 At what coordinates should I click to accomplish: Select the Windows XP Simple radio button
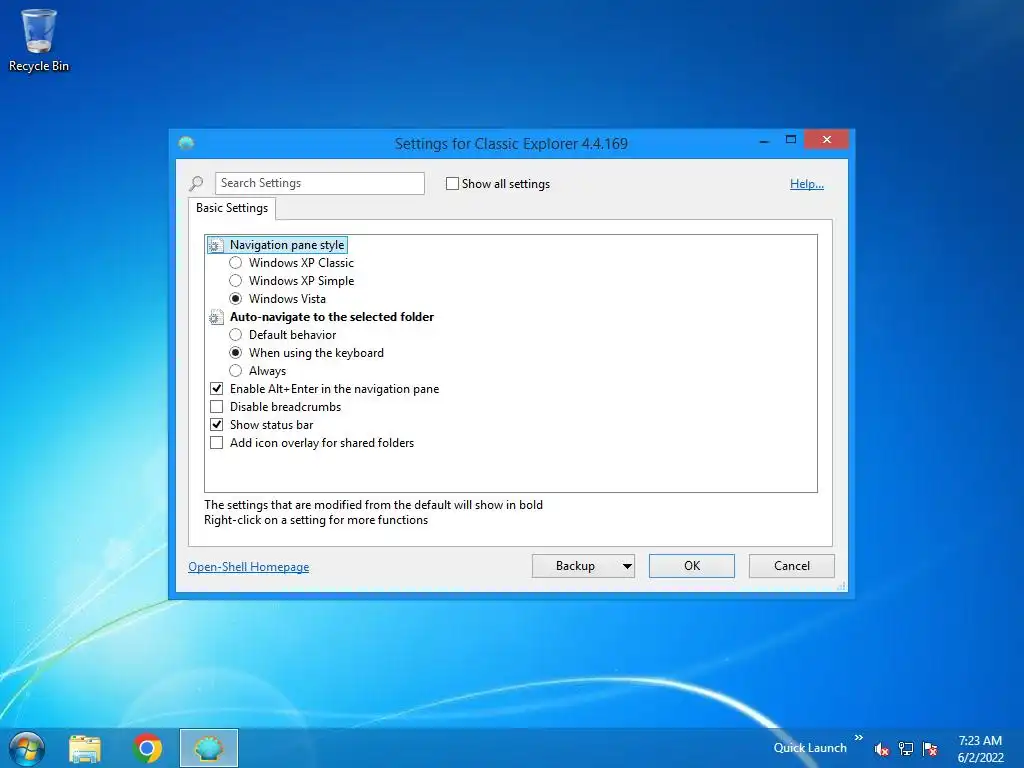click(236, 281)
